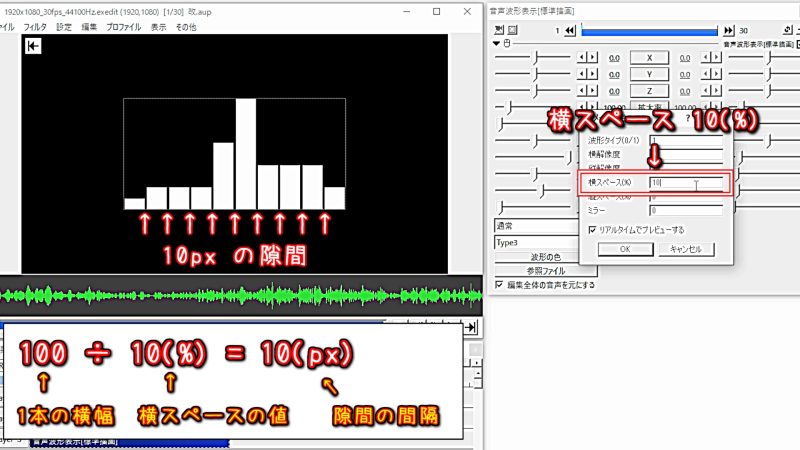Open the 通常 blend mode dropdown
The image size is (800, 450).
pos(536,226)
